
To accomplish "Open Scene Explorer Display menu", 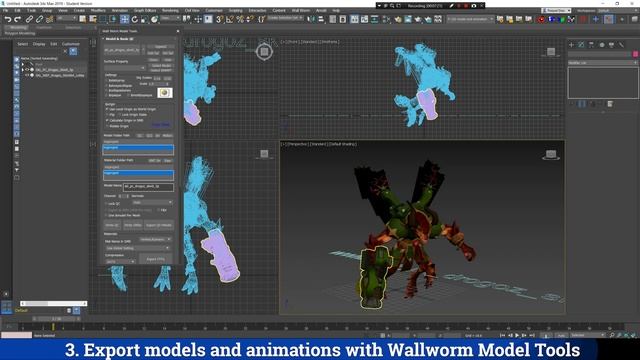I will 39,44.
